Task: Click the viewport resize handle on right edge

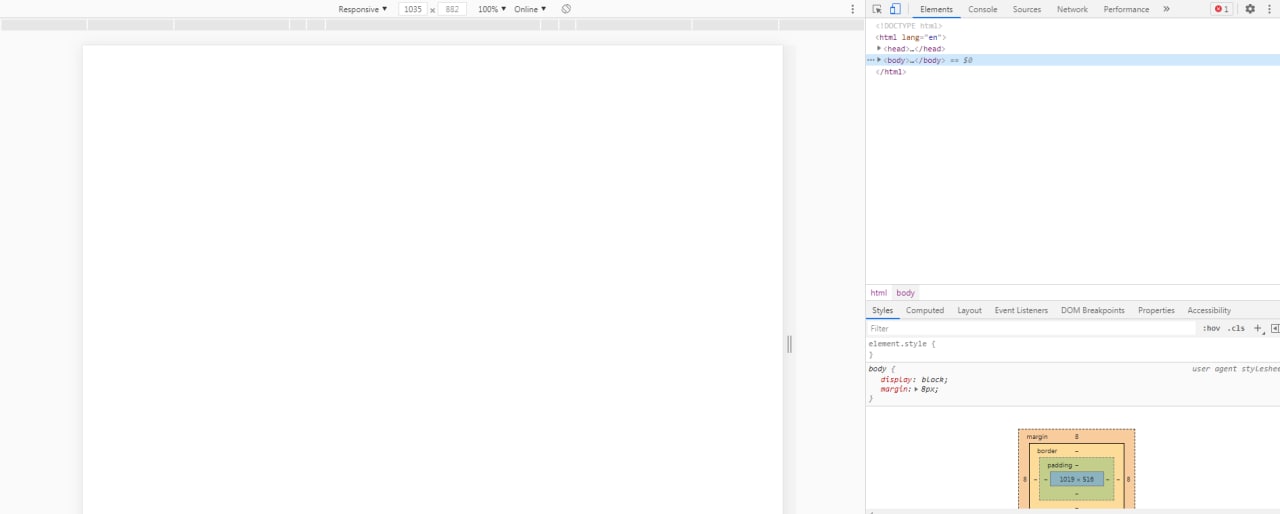Action: pos(789,344)
